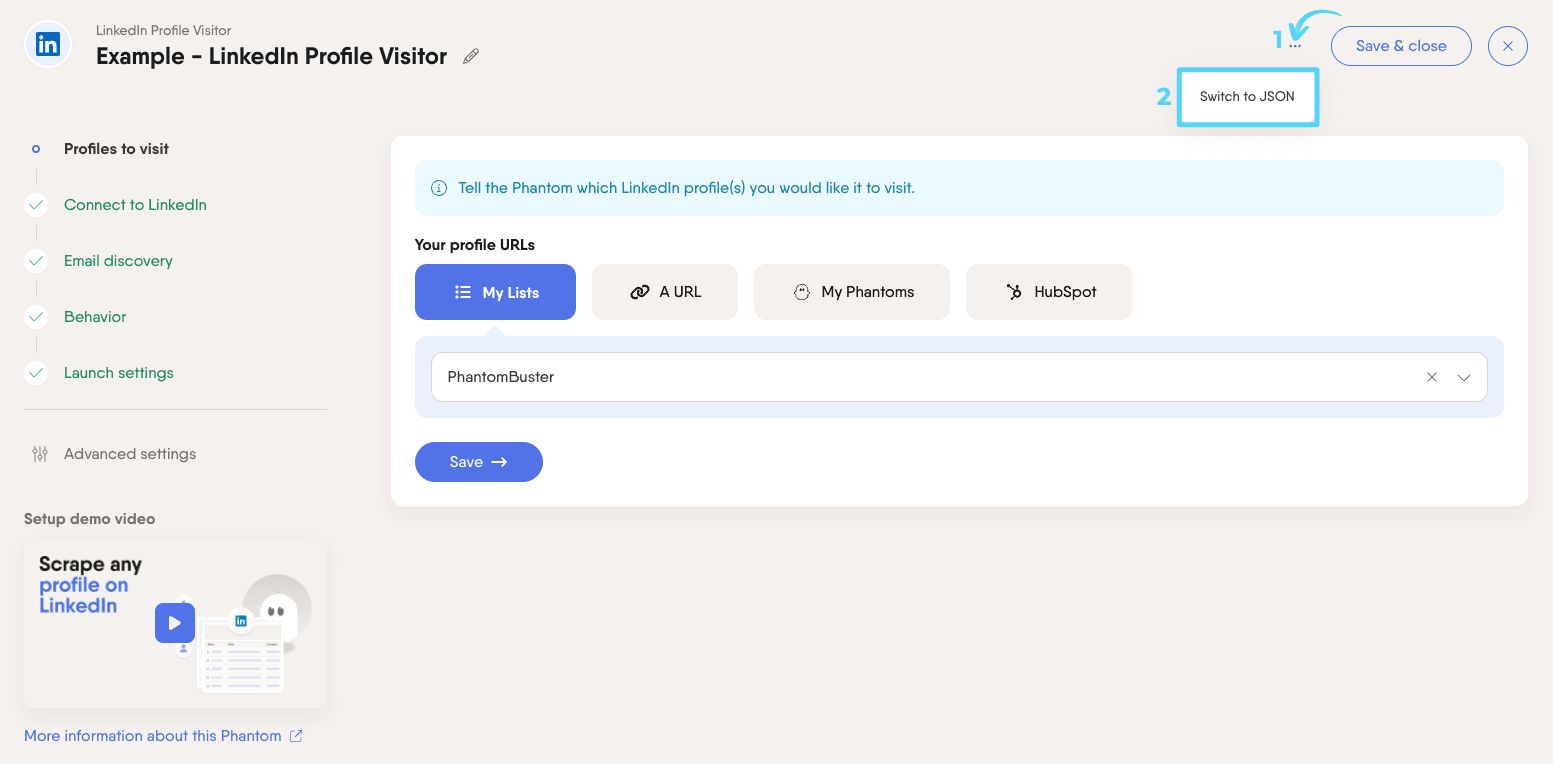Open Advanced settings via the sliders icon

(x=40, y=454)
